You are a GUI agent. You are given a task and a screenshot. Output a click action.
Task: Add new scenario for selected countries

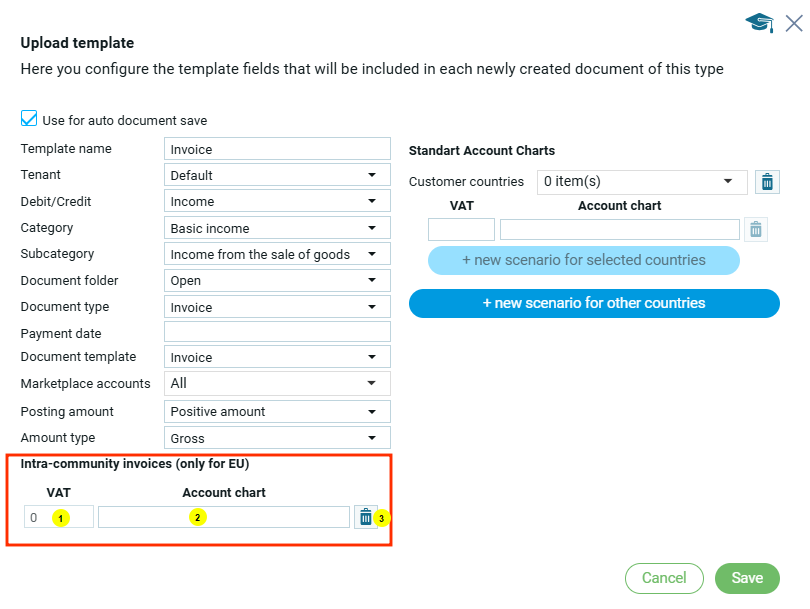[x=584, y=260]
